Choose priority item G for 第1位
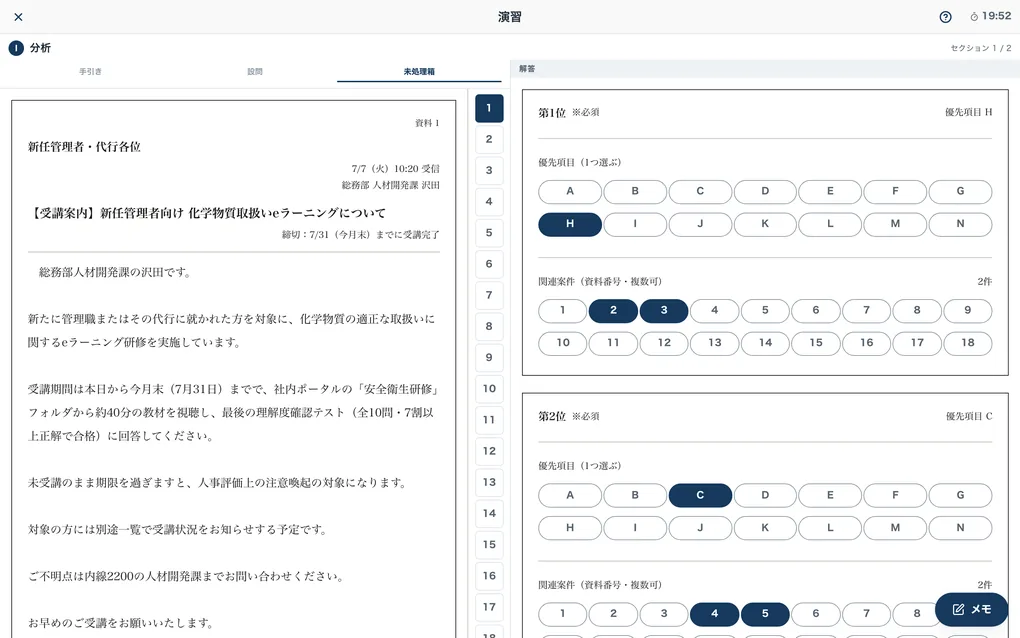This screenshot has width=1020, height=638. [960, 192]
